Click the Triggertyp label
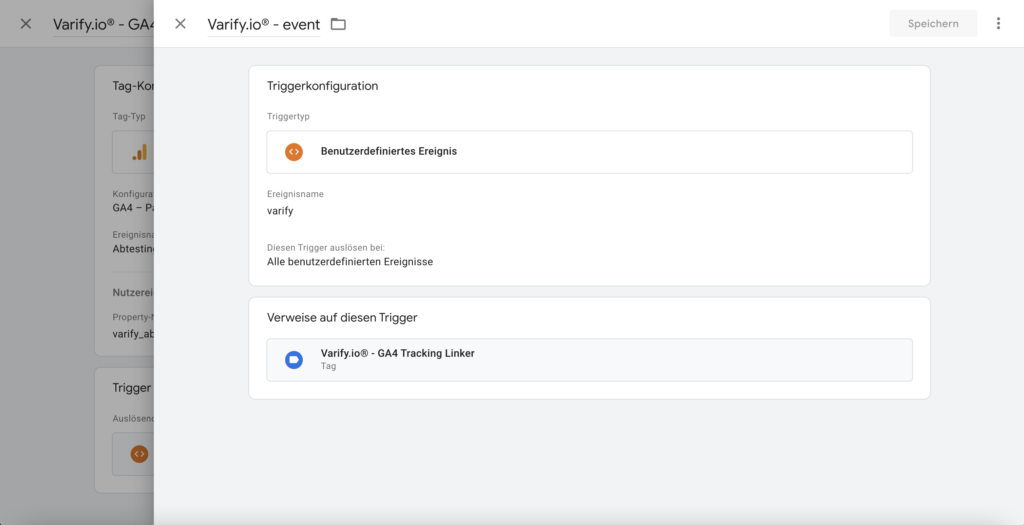 click(x=288, y=116)
